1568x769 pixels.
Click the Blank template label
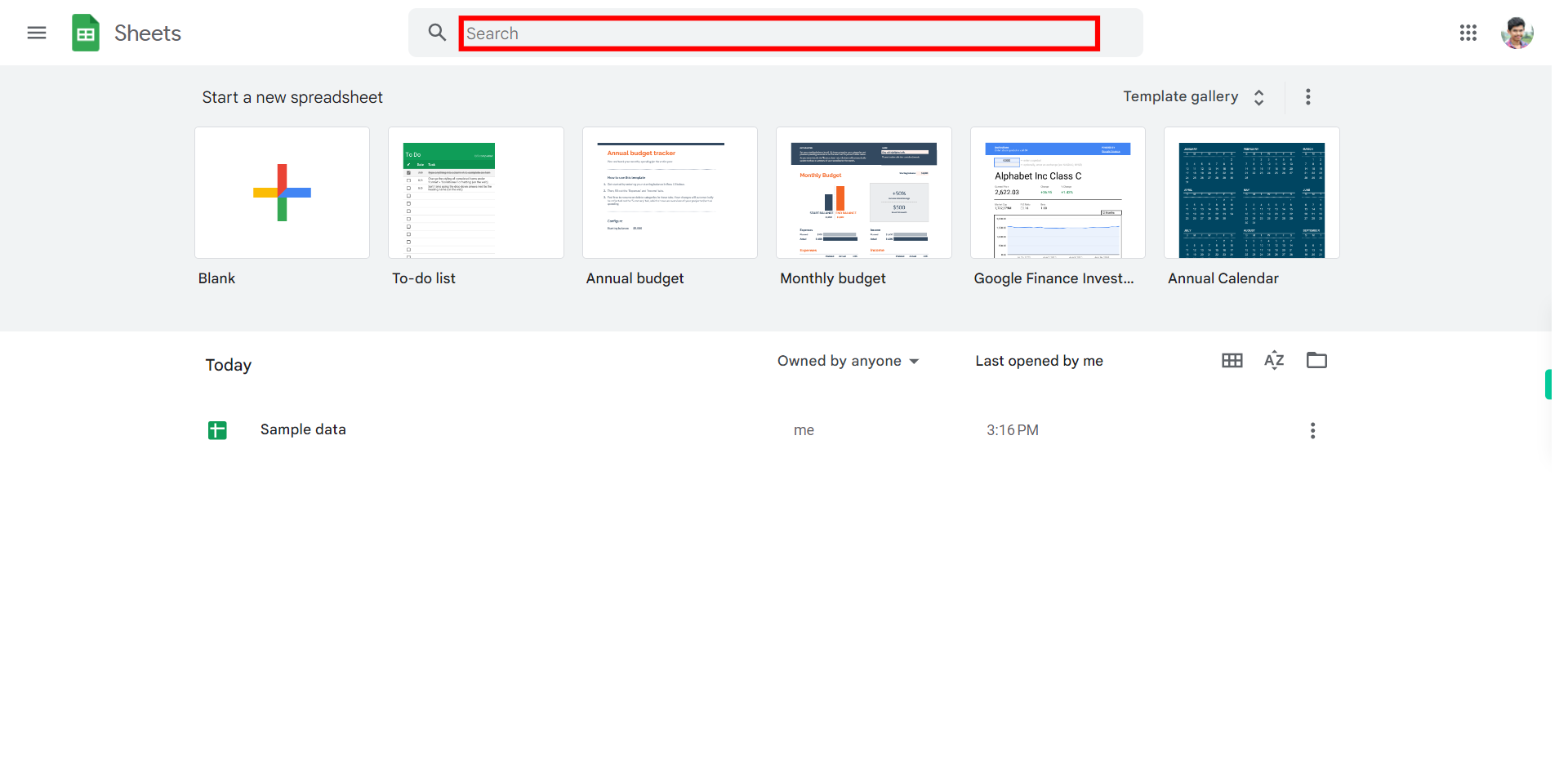click(x=216, y=278)
